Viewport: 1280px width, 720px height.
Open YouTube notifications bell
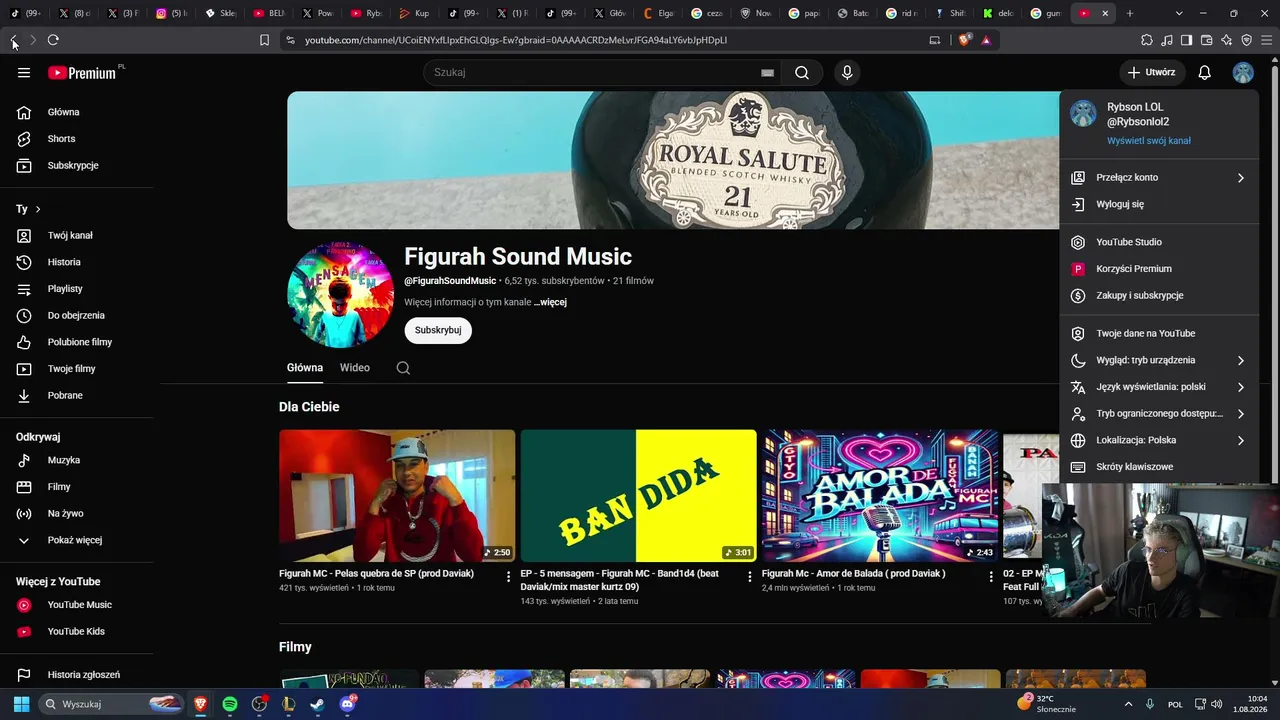(1205, 73)
